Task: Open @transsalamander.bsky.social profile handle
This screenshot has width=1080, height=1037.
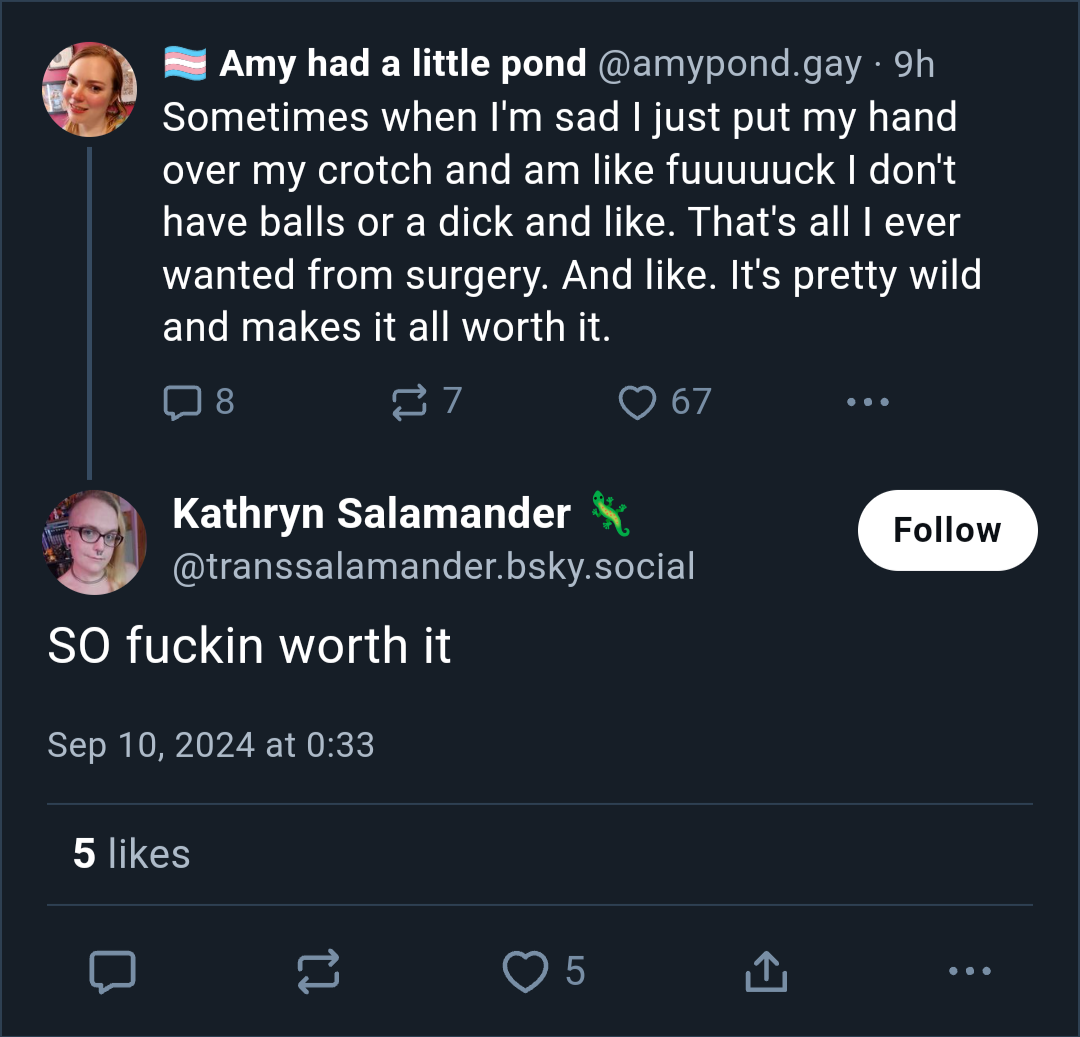Action: click(x=433, y=567)
